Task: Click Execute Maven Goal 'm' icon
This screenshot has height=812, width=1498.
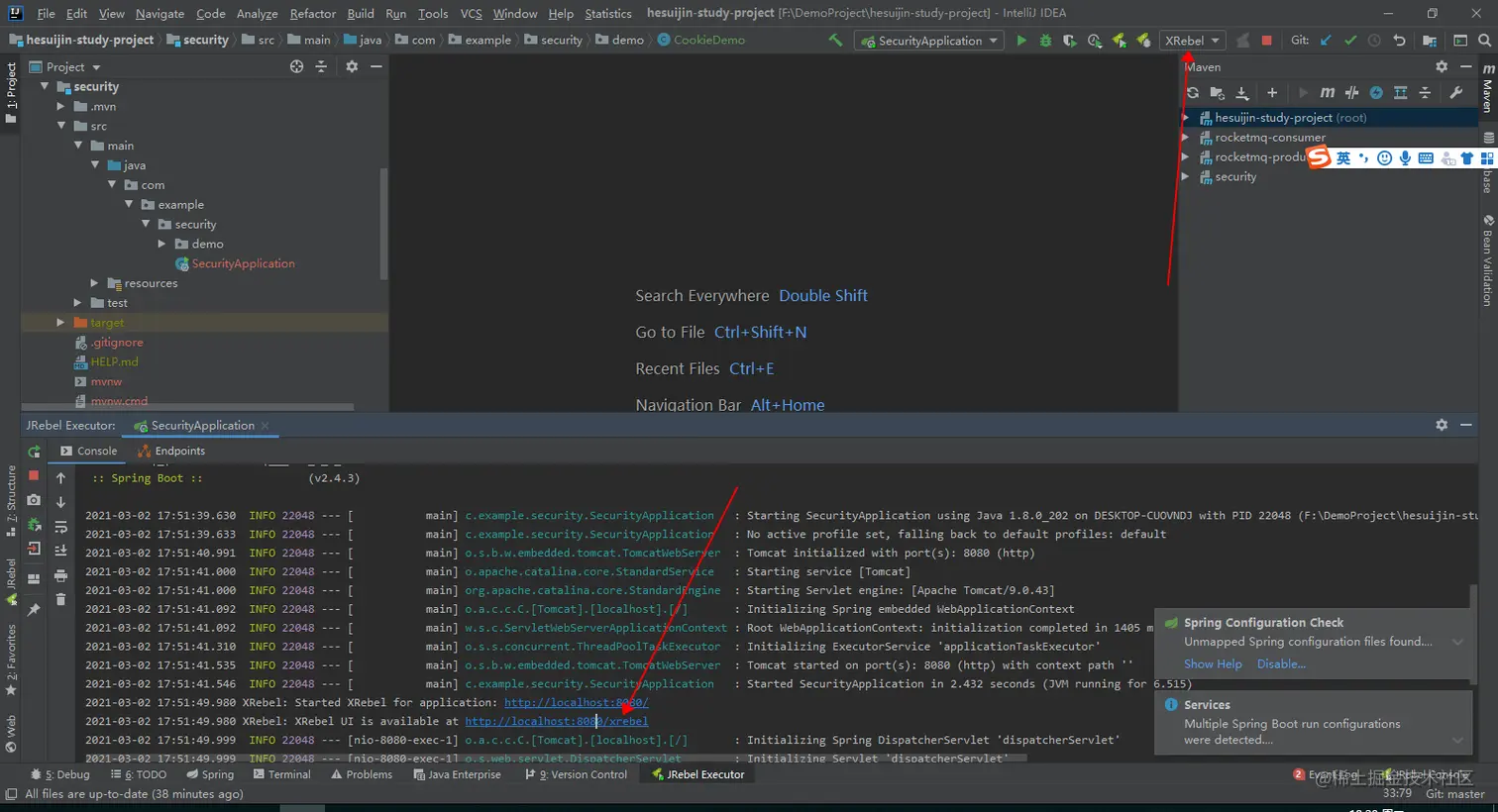Action: pos(1328,92)
